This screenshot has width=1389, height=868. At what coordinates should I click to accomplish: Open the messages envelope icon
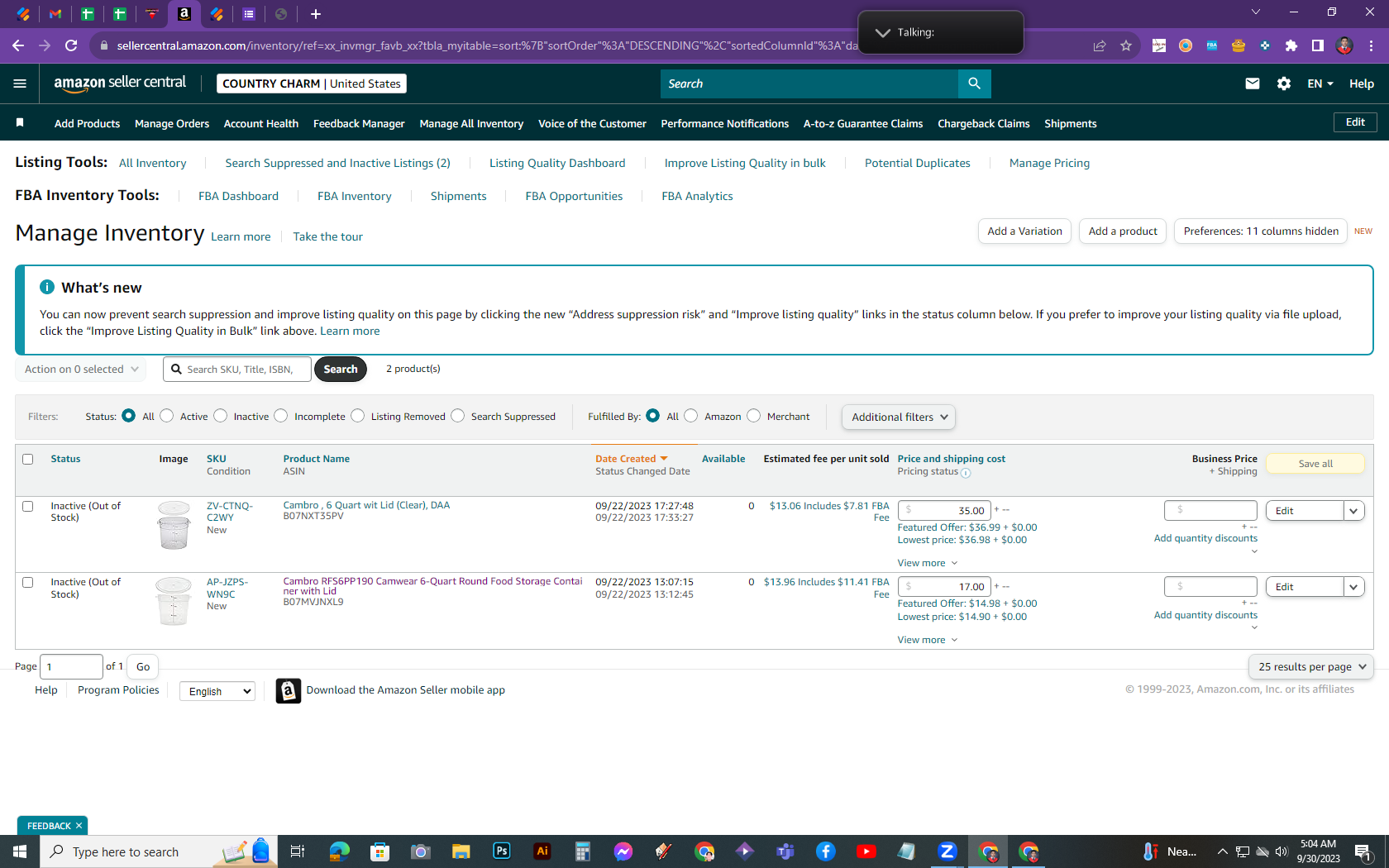(1253, 83)
